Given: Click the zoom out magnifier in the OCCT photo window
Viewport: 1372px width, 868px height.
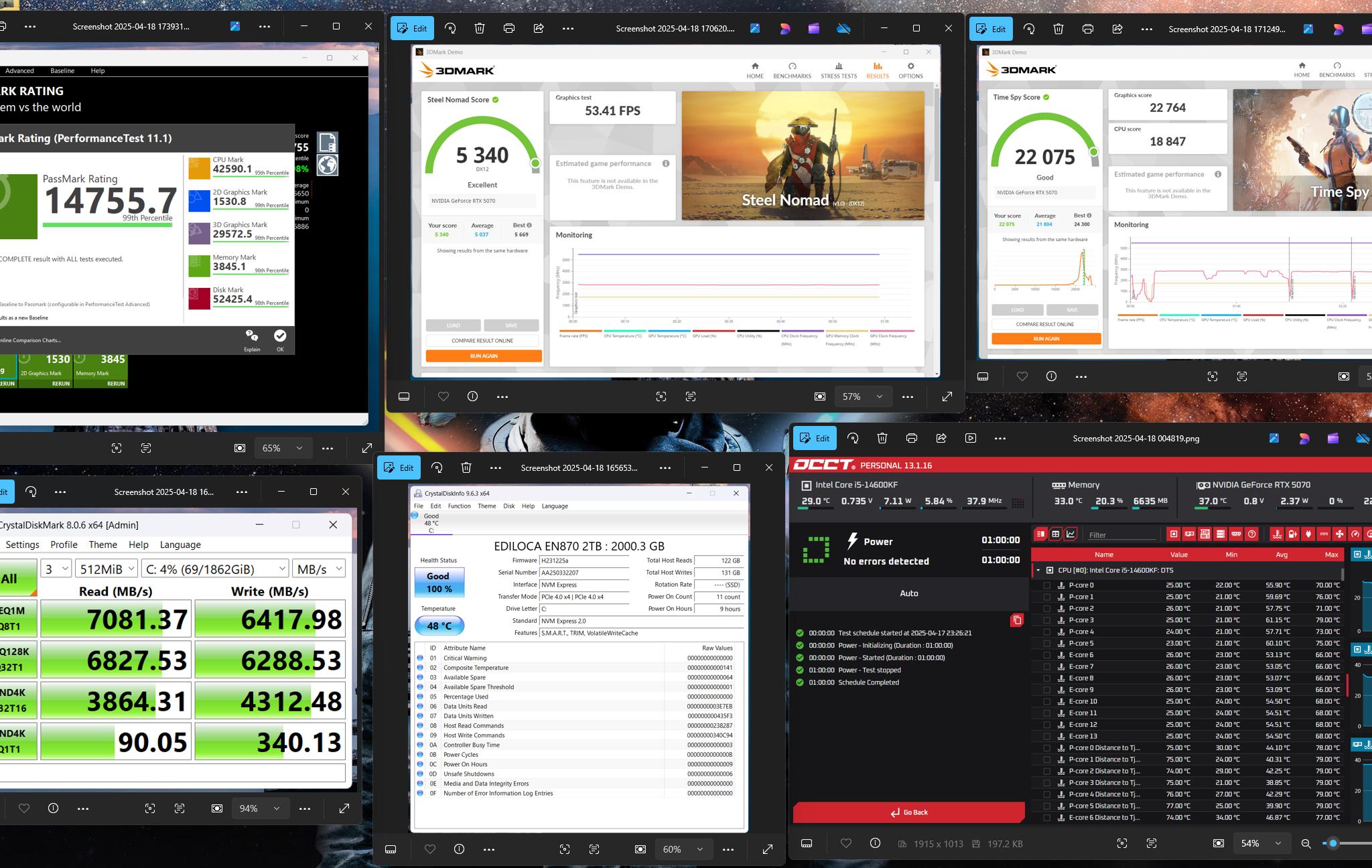Looking at the screenshot, I should pos(1306,843).
